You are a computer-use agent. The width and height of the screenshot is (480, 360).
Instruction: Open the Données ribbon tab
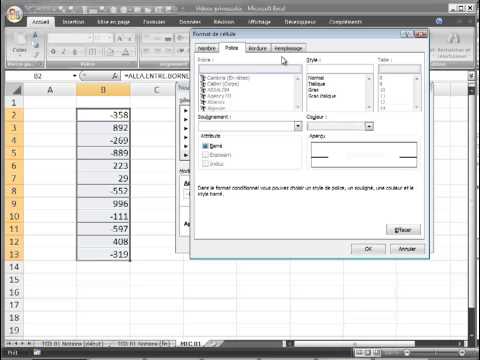[x=190, y=22]
